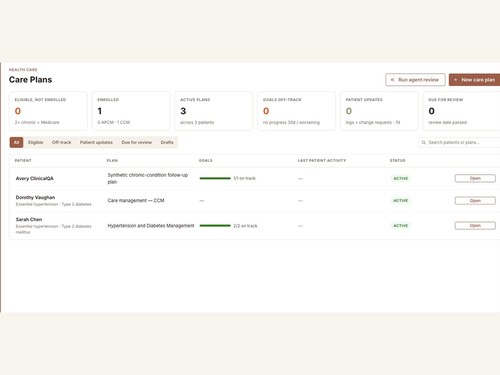This screenshot has width=500, height=375.
Task: Click plan Synthetic chronic-condition follow-up plan
Action: pyautogui.click(x=148, y=179)
